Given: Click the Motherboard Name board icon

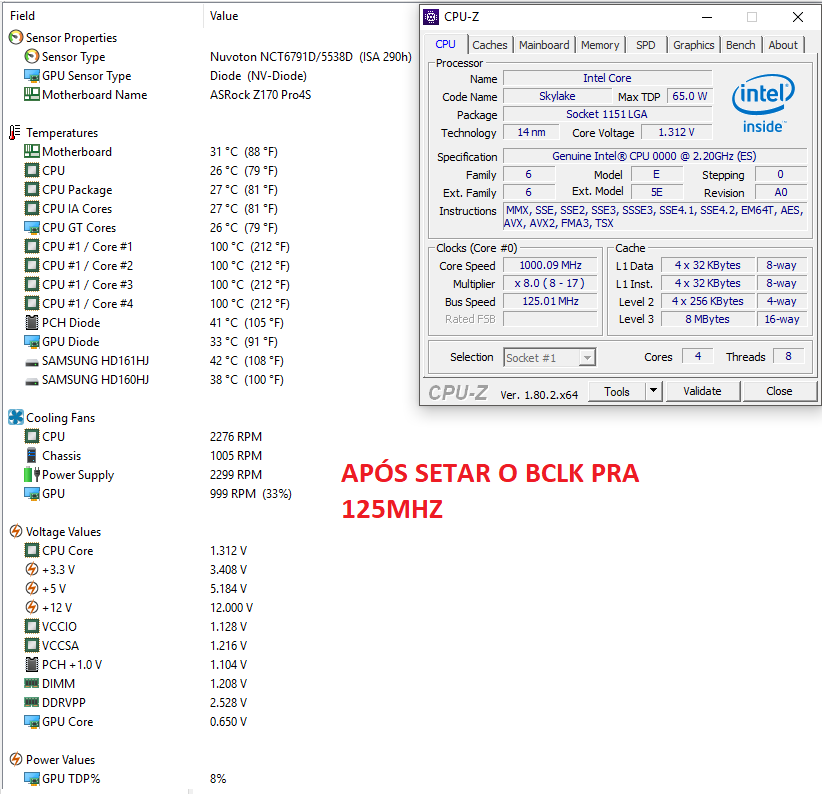Looking at the screenshot, I should point(32,94).
